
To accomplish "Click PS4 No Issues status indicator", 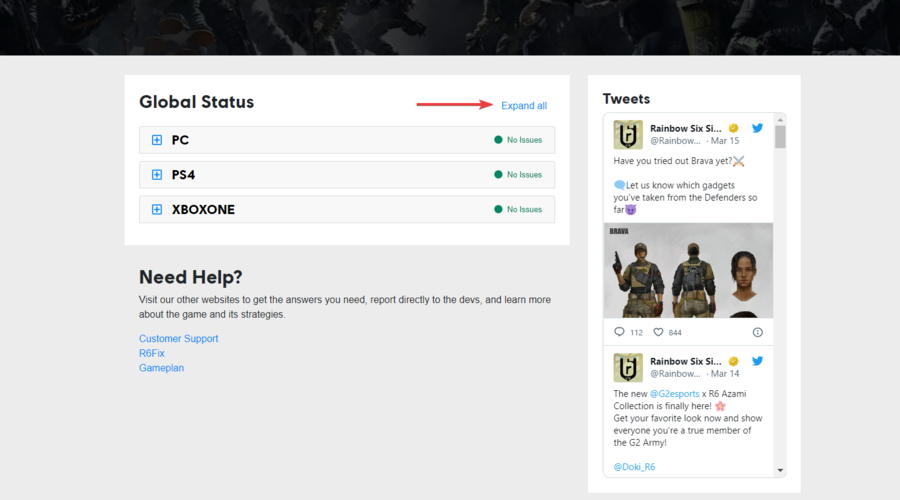I will coord(518,175).
